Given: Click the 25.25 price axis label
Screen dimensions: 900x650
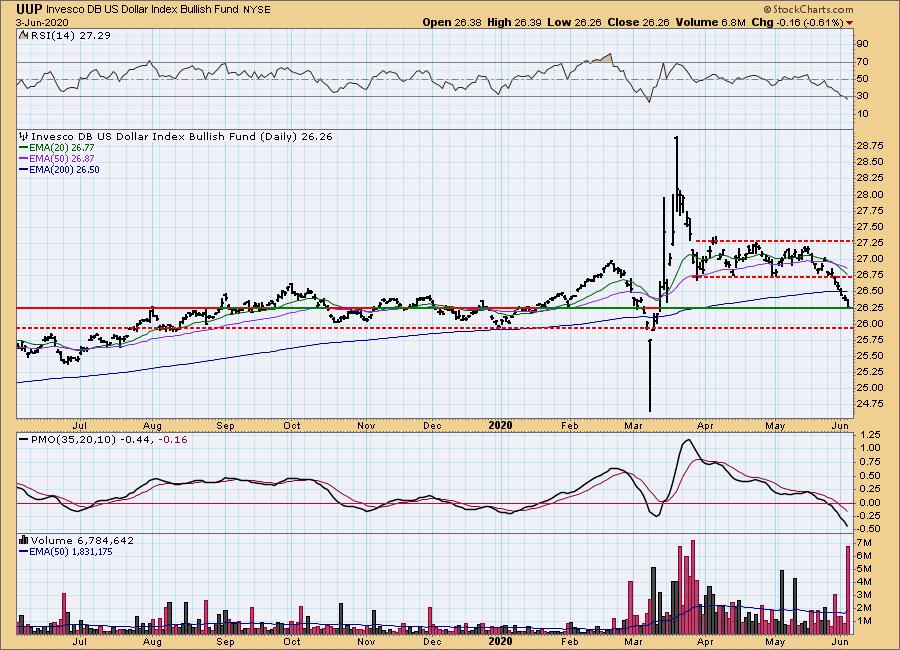Looking at the screenshot, I should 870,372.
